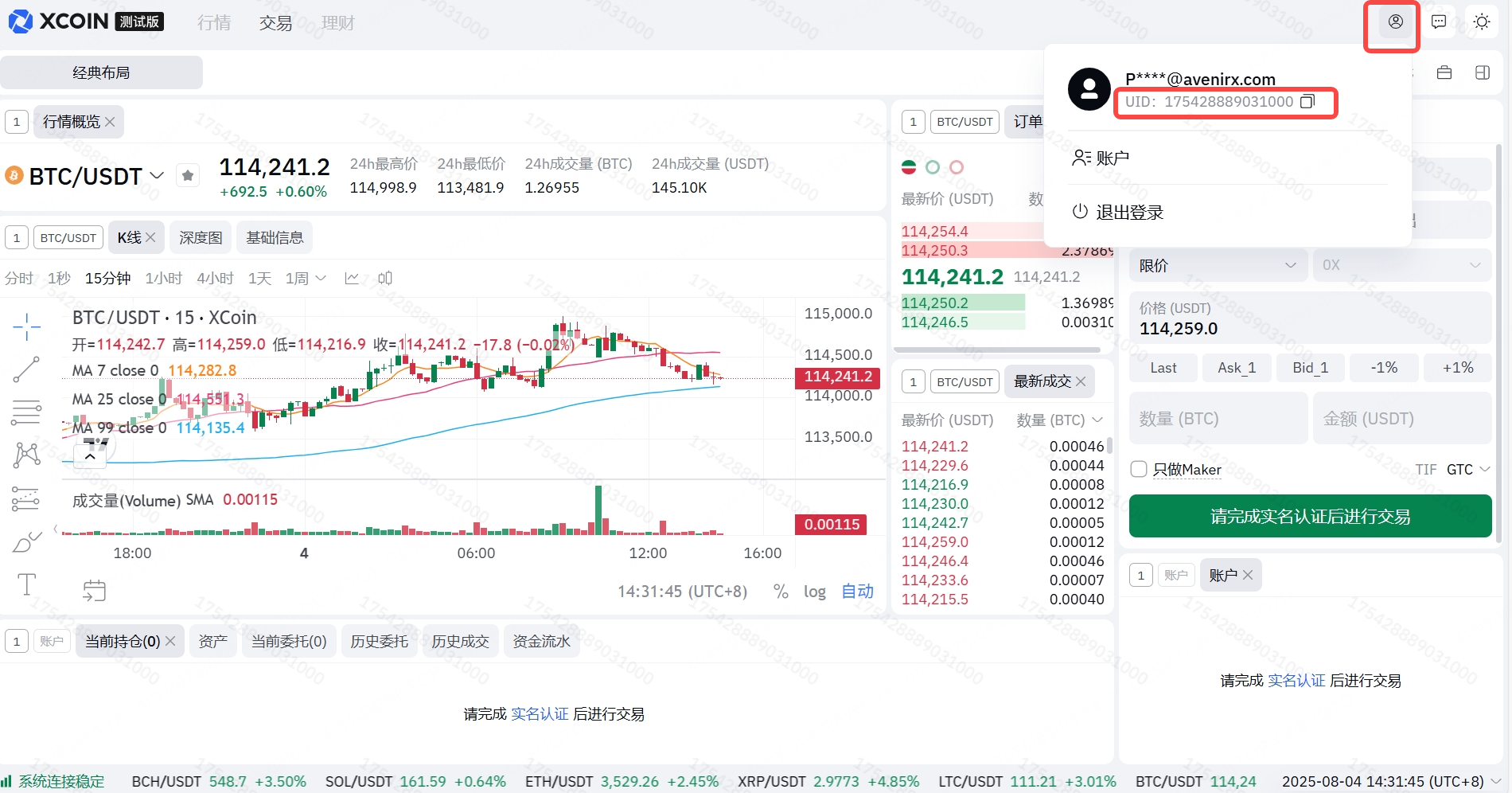Open the 历史委托 tab
Viewport: 1512px width, 793px height.
click(x=379, y=642)
